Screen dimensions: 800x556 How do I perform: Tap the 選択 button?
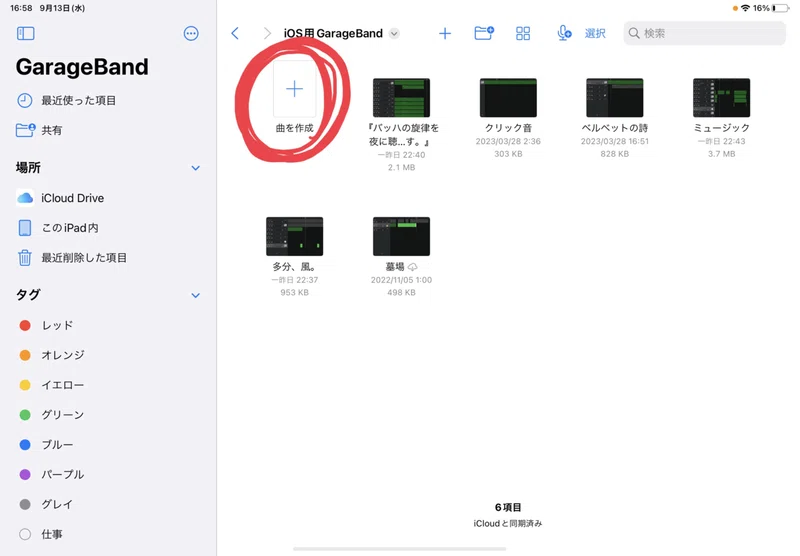(595, 34)
